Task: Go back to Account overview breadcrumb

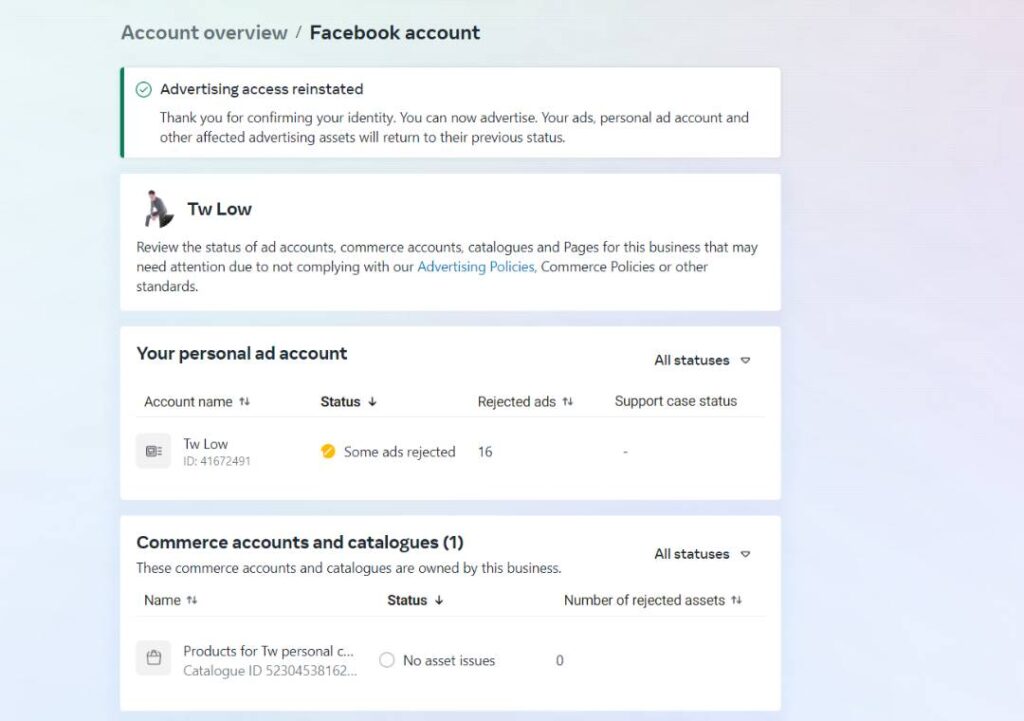Action: (204, 33)
